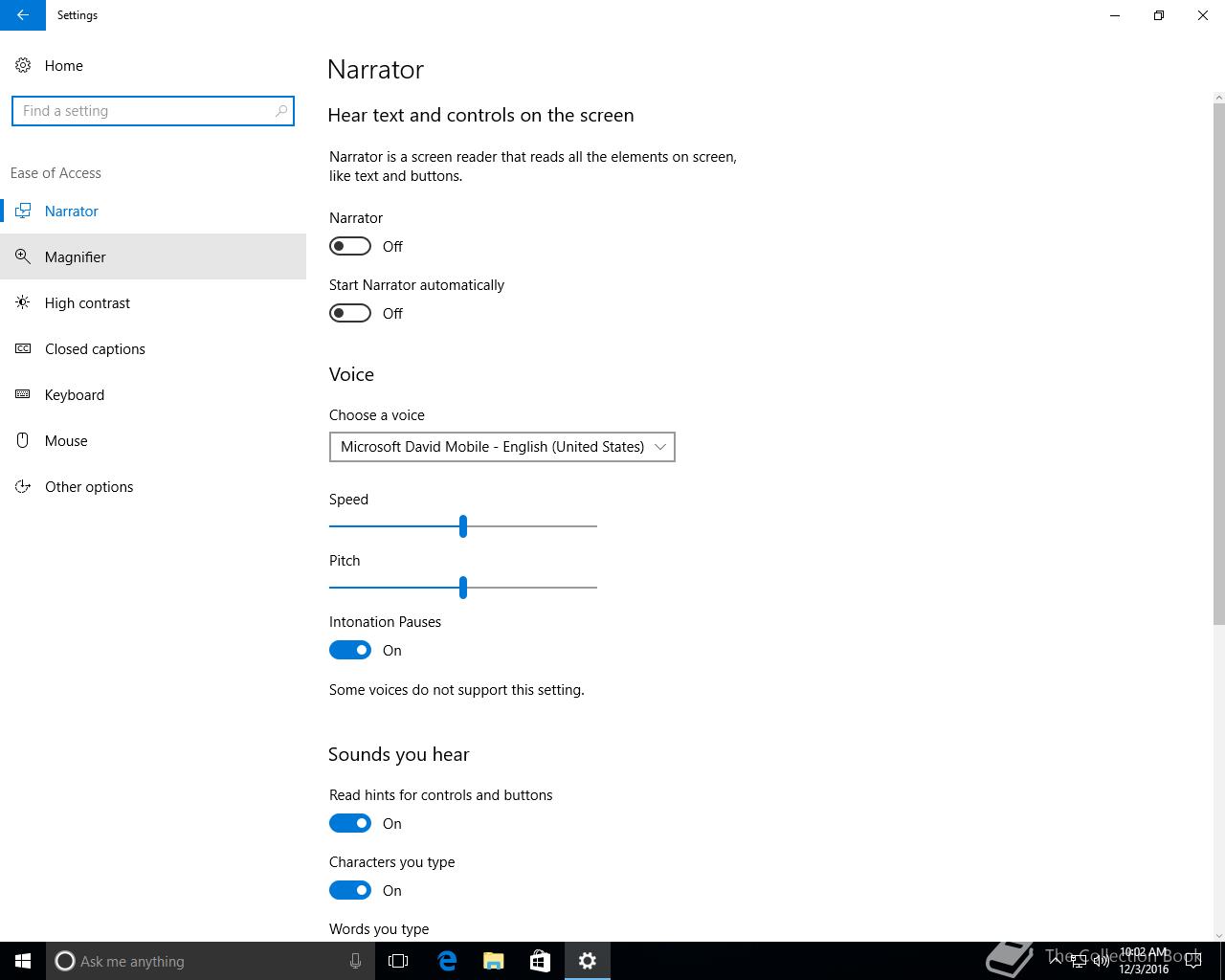The width and height of the screenshot is (1225, 980).
Task: Open the Windows Start menu
Action: click(x=23, y=961)
